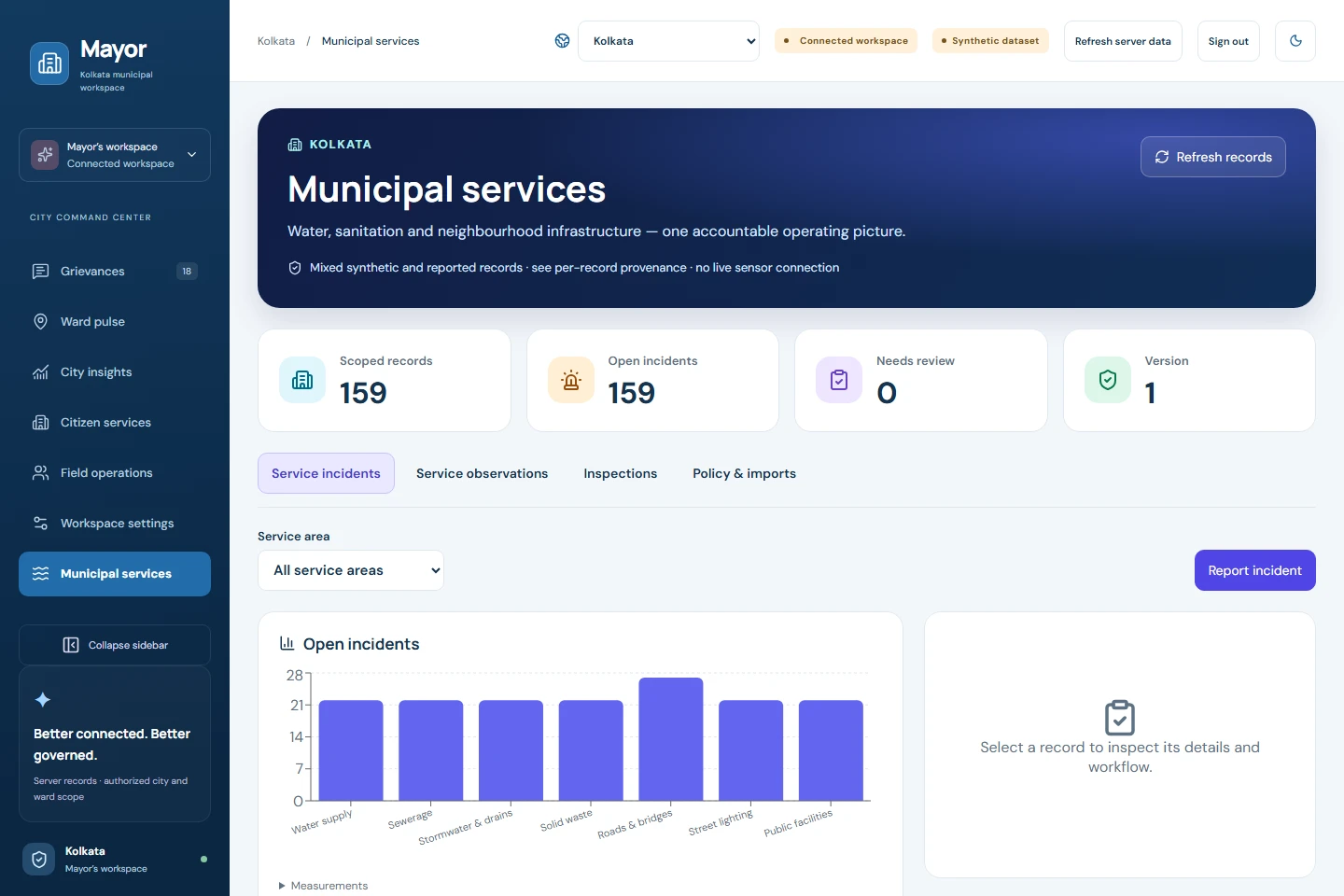Click the Ward pulse location pin icon

coord(40,322)
